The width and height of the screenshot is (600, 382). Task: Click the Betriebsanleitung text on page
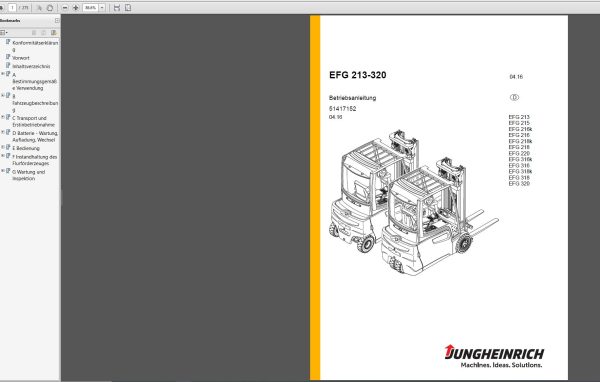(352, 98)
